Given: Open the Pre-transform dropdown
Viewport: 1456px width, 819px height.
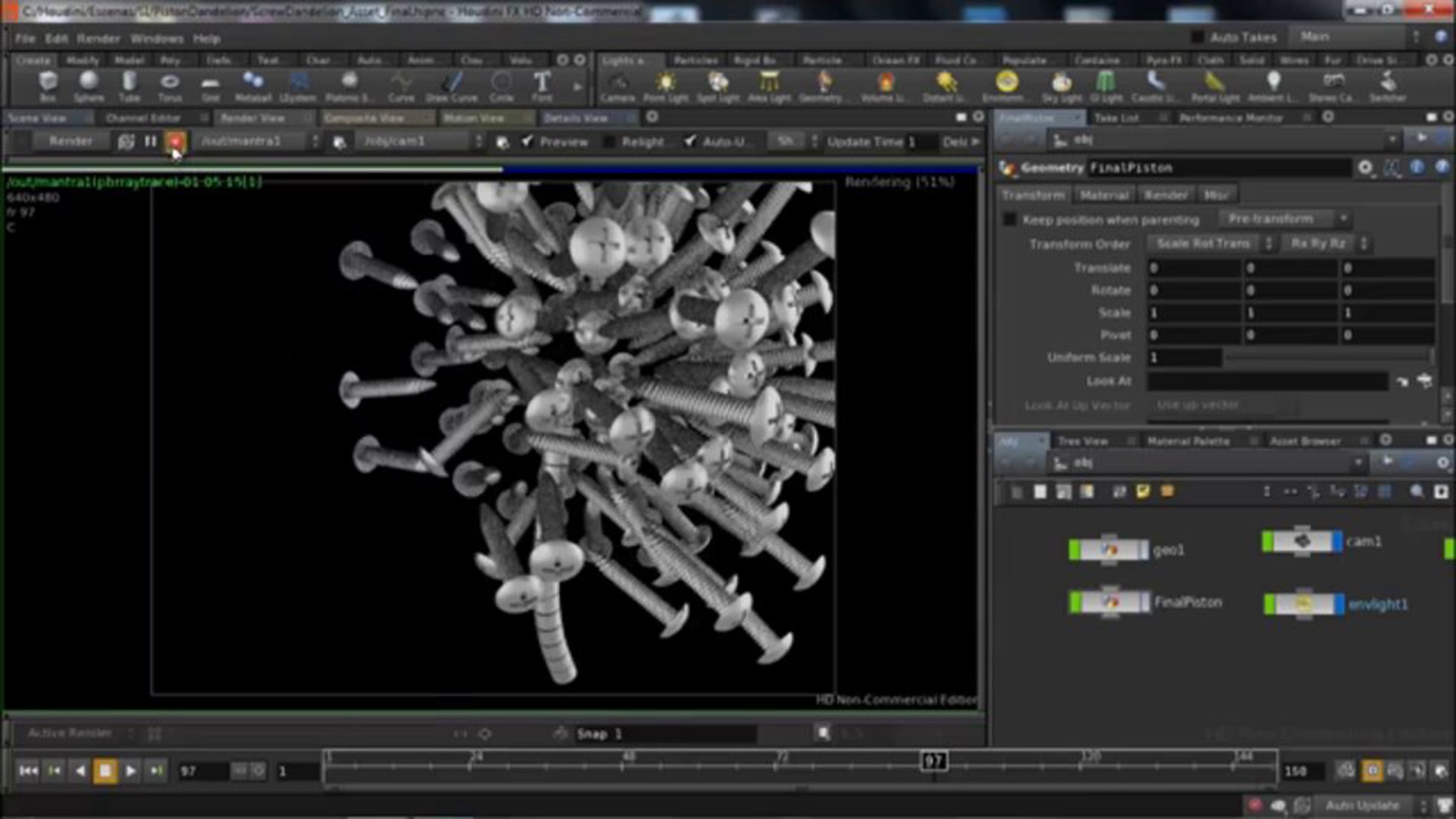Looking at the screenshot, I should point(1285,218).
